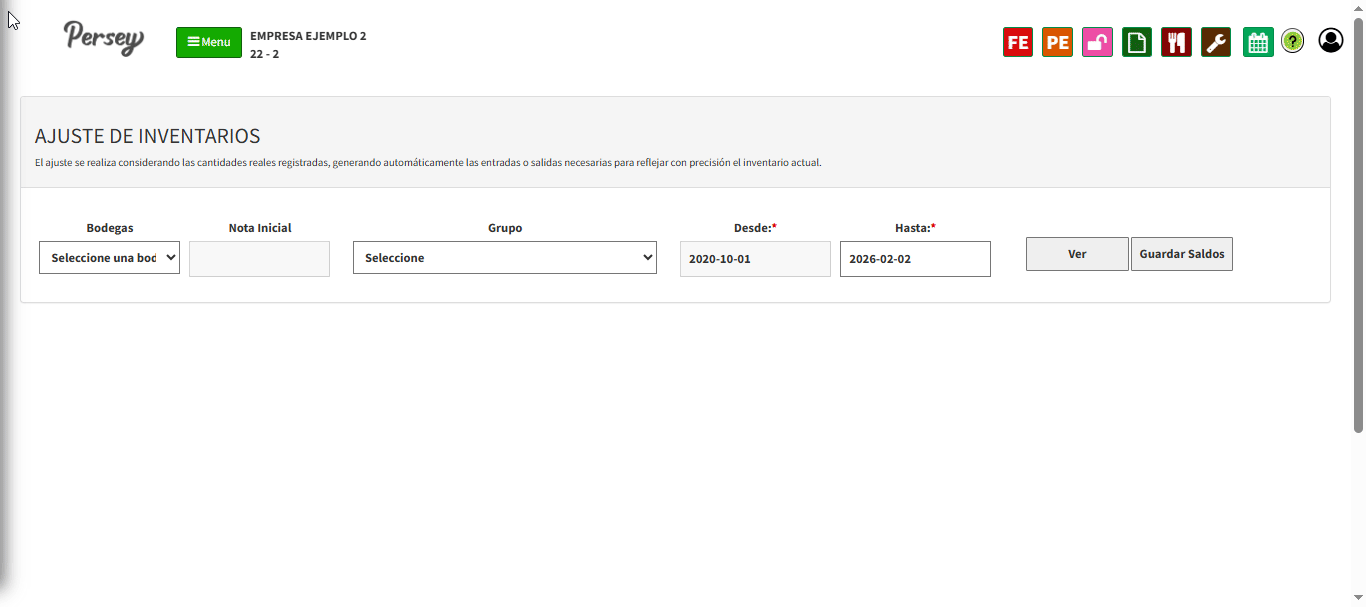
Task: Open the green document page icon
Action: (x=1136, y=42)
